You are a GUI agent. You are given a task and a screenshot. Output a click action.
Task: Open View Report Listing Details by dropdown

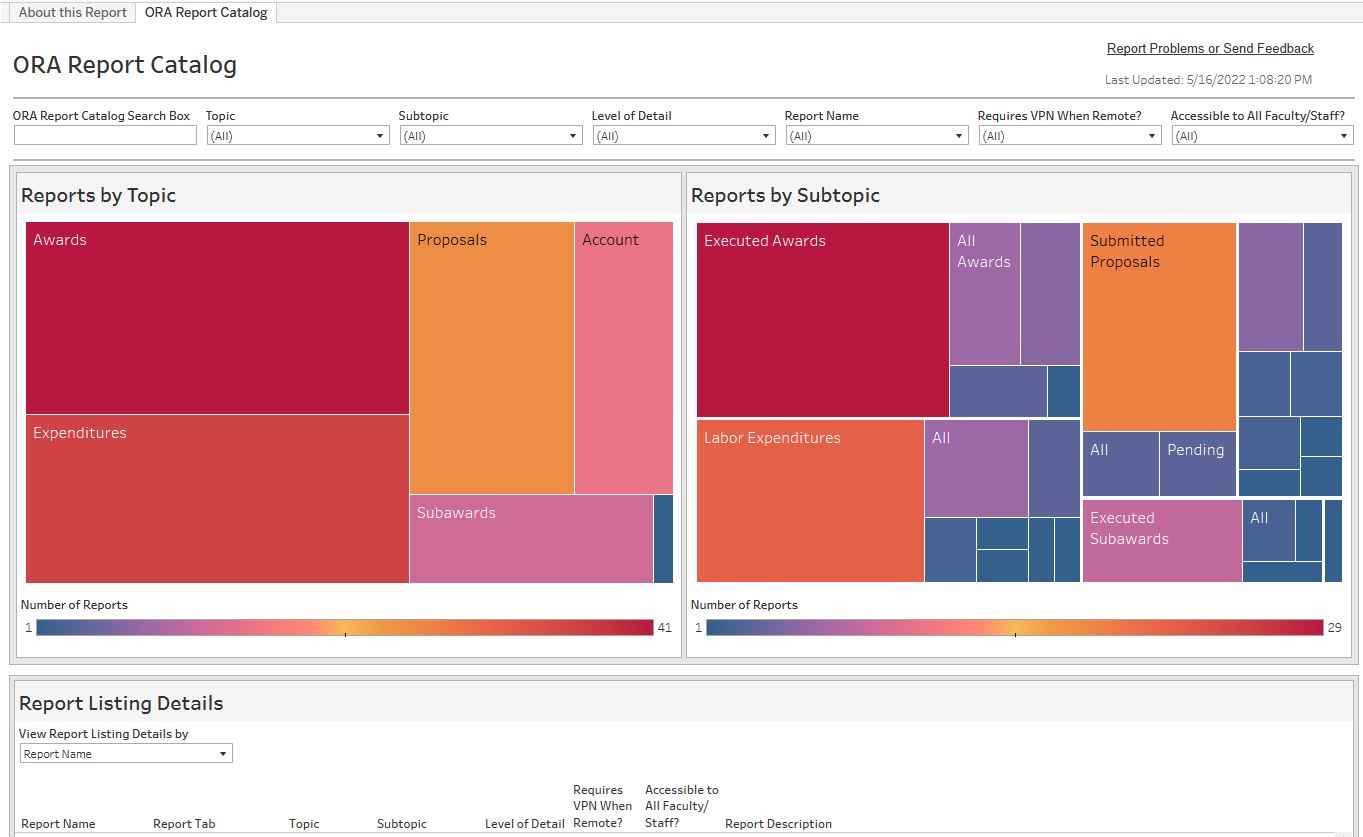point(126,754)
